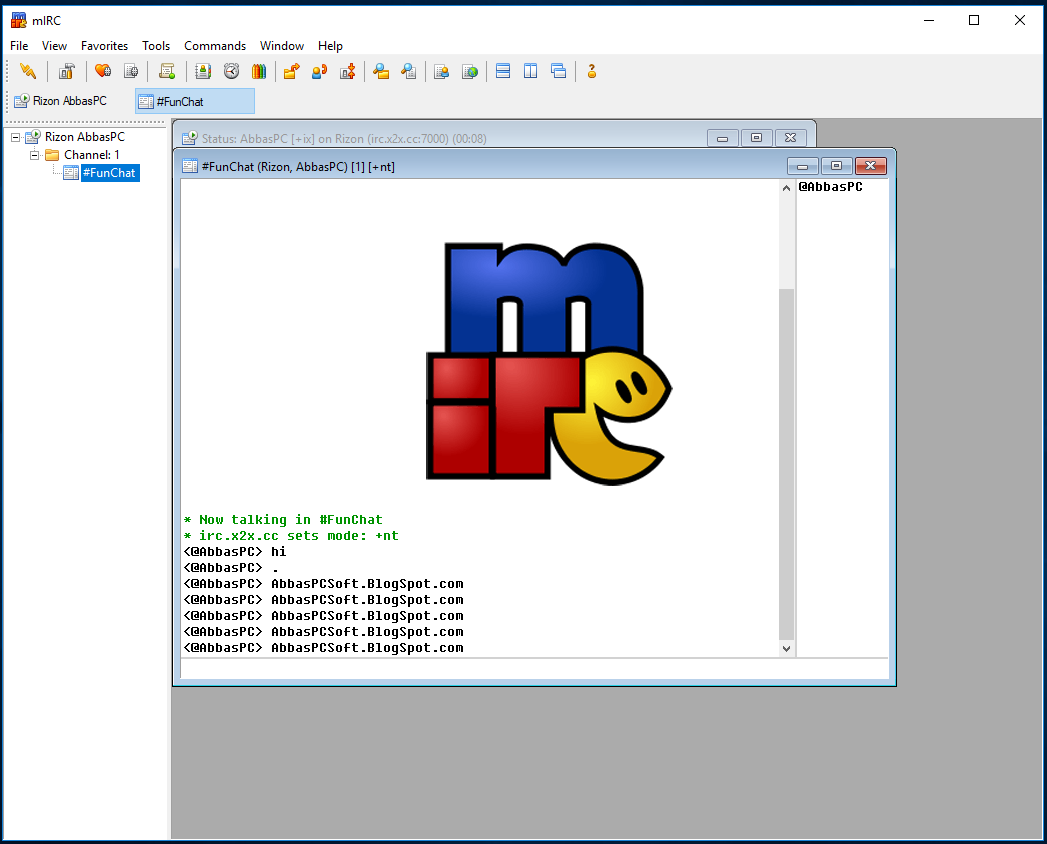Open the Favorites menu
This screenshot has width=1047, height=844.
[104, 45]
